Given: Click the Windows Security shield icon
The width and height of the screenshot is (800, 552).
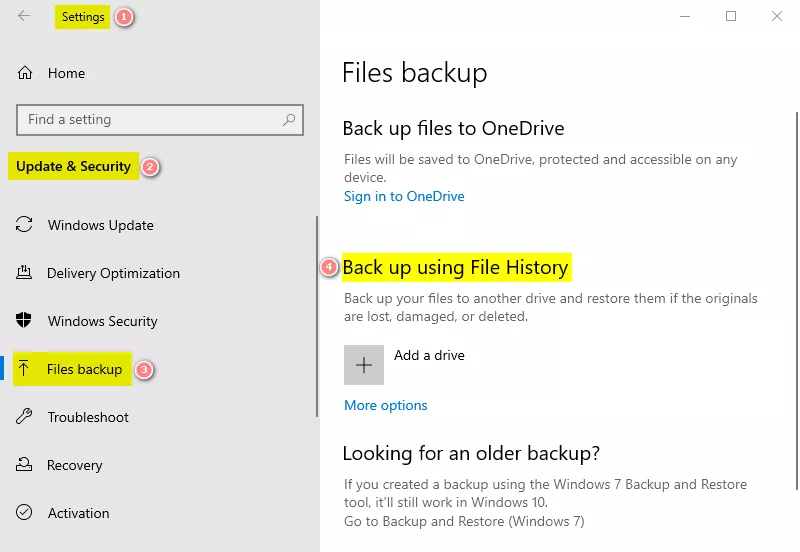Looking at the screenshot, I should [23, 320].
